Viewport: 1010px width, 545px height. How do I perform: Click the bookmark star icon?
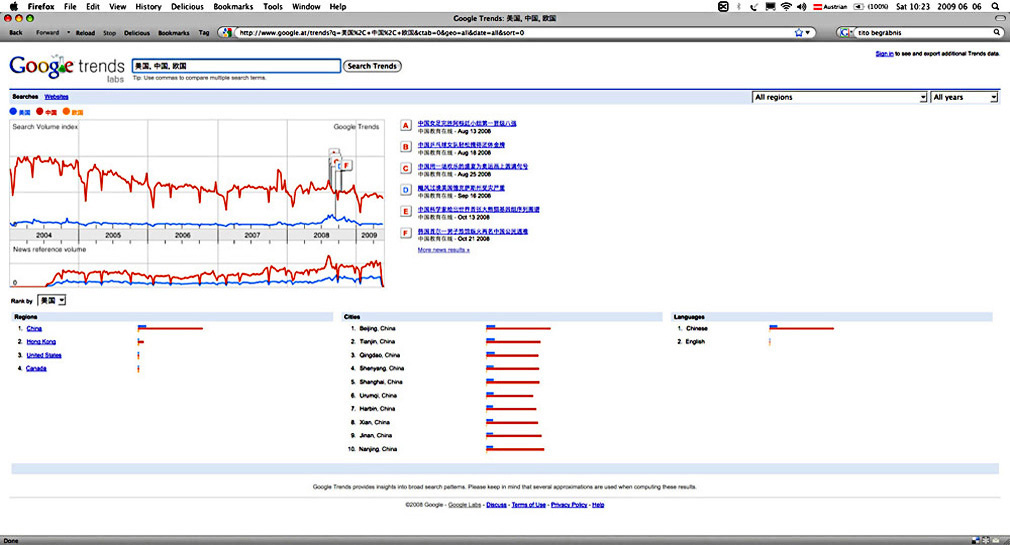(799, 32)
